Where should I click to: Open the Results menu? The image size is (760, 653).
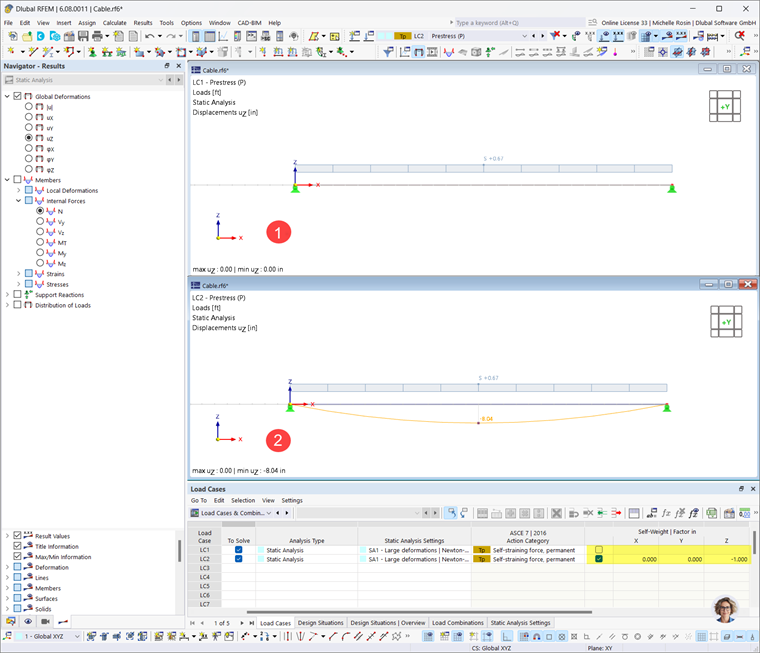tap(143, 23)
